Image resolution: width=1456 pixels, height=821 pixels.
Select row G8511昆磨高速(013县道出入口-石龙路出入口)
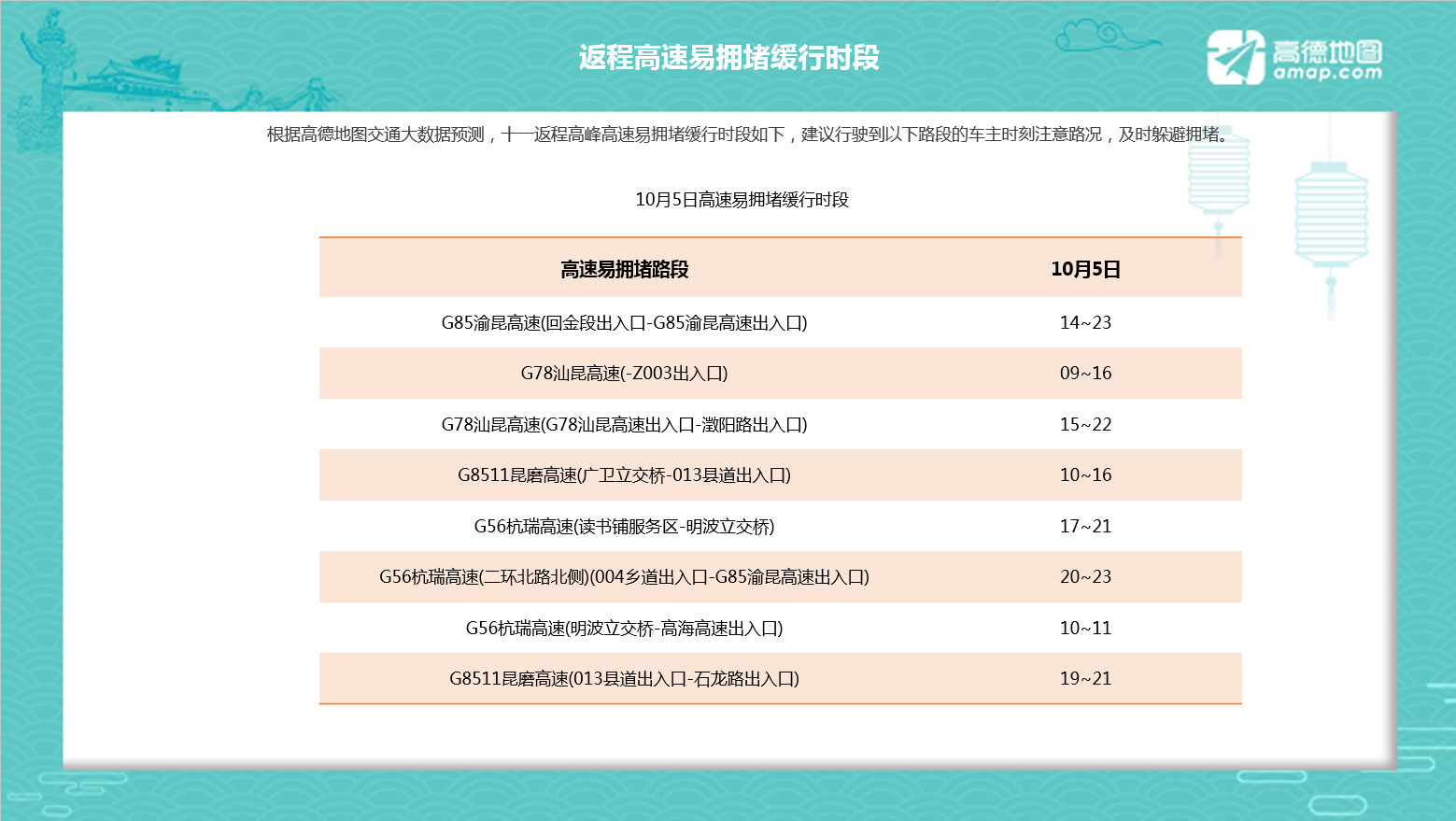[x=781, y=679]
